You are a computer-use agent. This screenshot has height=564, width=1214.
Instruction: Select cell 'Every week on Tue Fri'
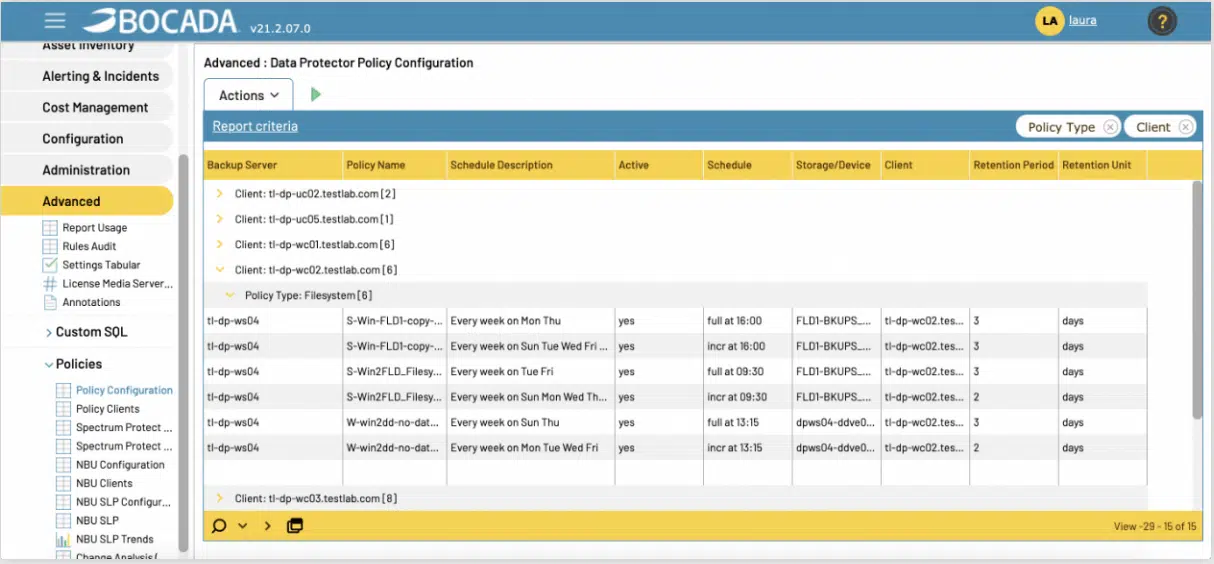(x=530, y=371)
